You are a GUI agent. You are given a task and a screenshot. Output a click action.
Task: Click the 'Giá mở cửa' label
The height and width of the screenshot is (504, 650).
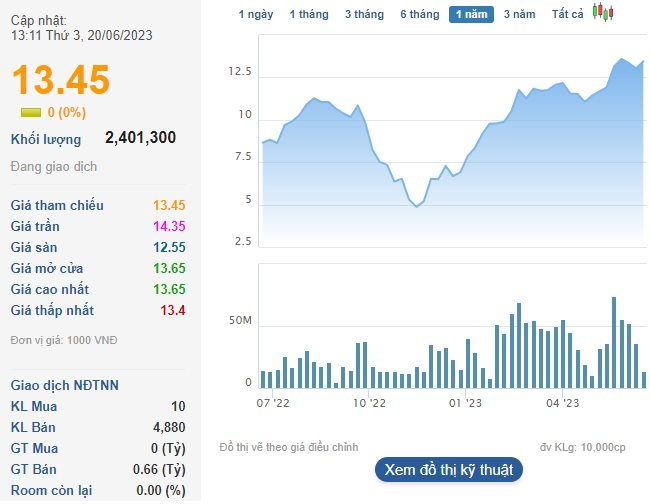pos(47,268)
